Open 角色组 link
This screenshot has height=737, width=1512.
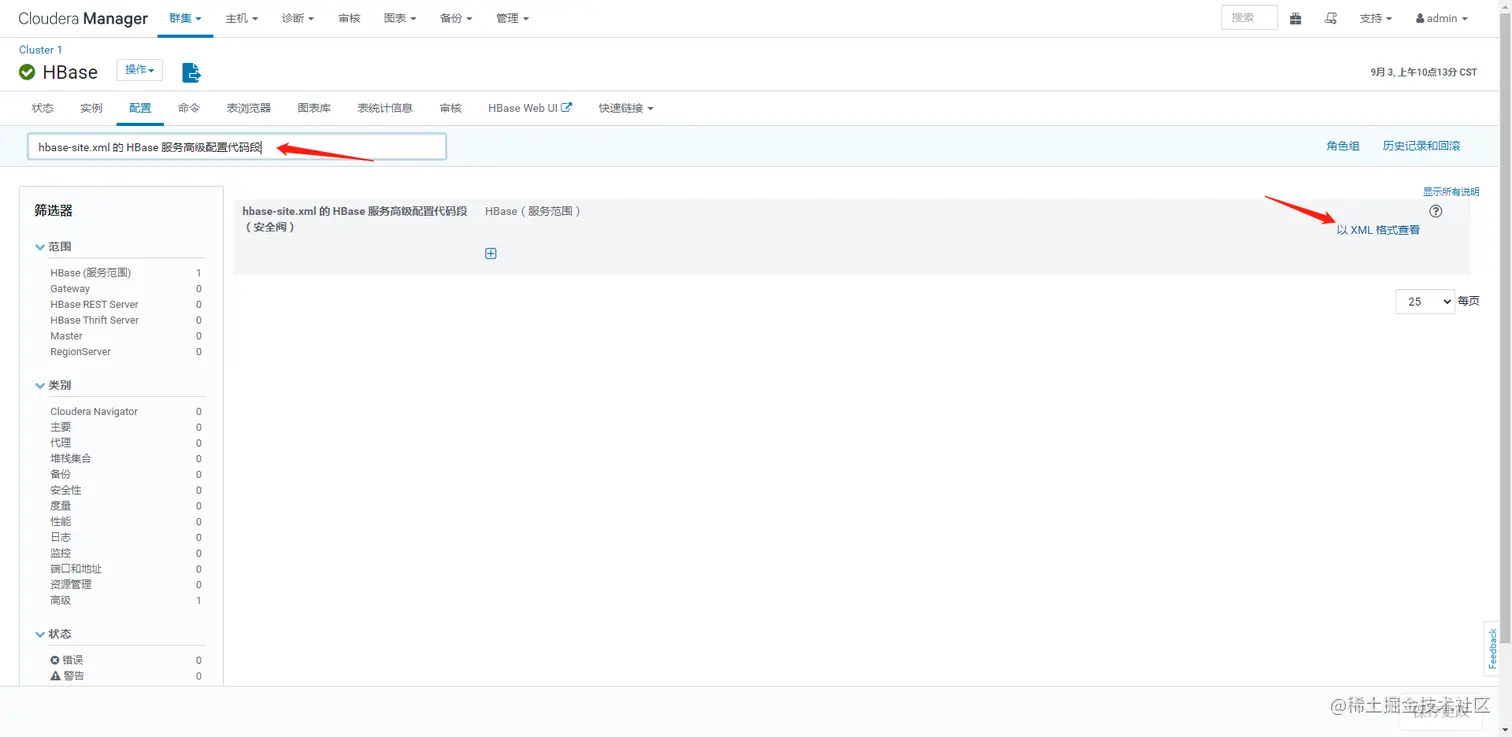click(1343, 146)
